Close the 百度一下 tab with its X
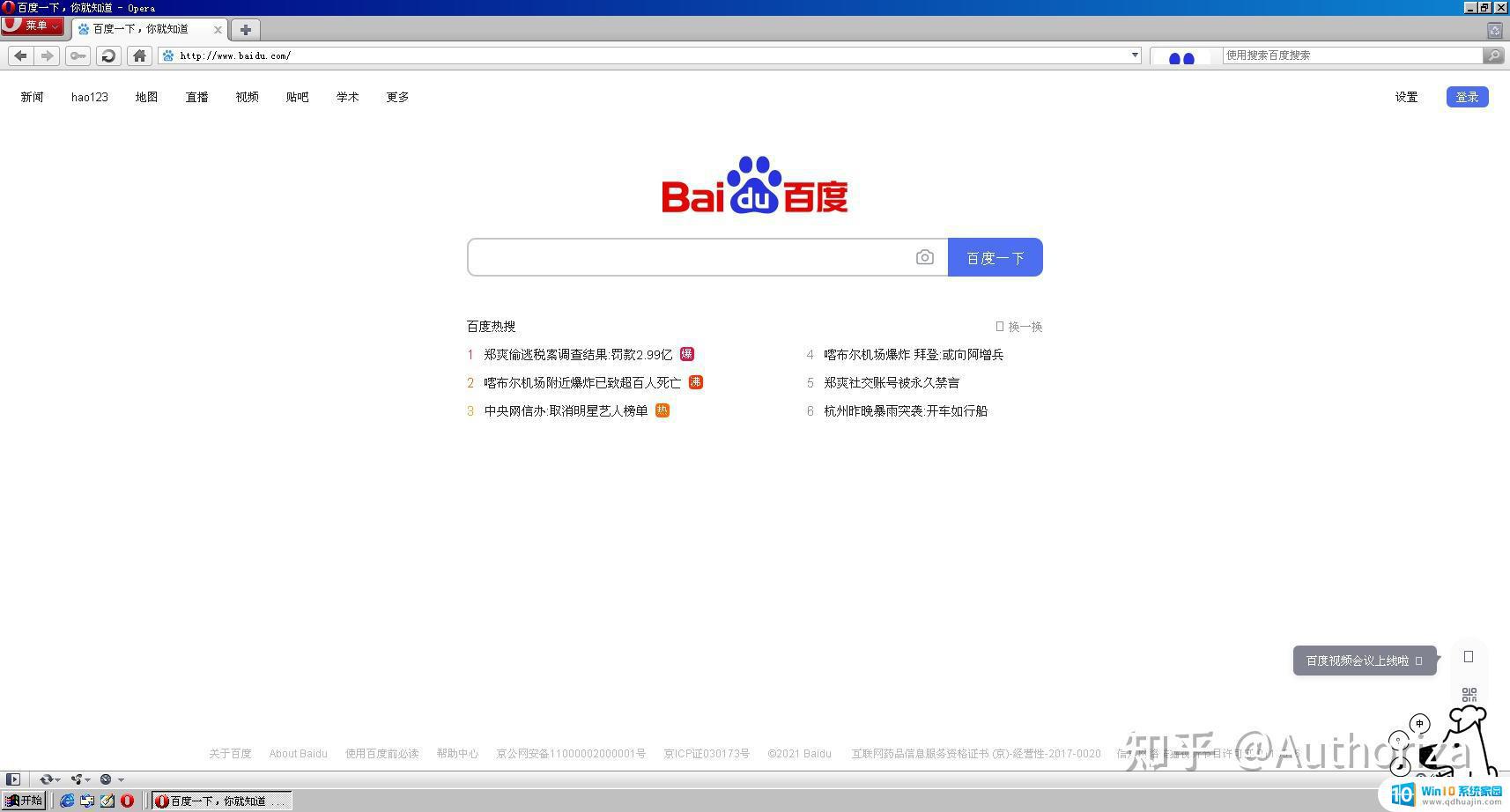Screen dimensions: 1510x812 (x=218, y=29)
